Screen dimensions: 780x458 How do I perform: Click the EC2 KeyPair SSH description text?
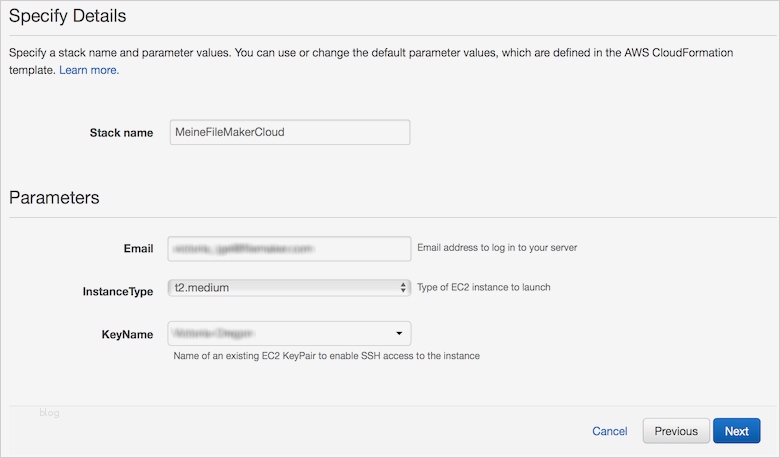(326, 355)
